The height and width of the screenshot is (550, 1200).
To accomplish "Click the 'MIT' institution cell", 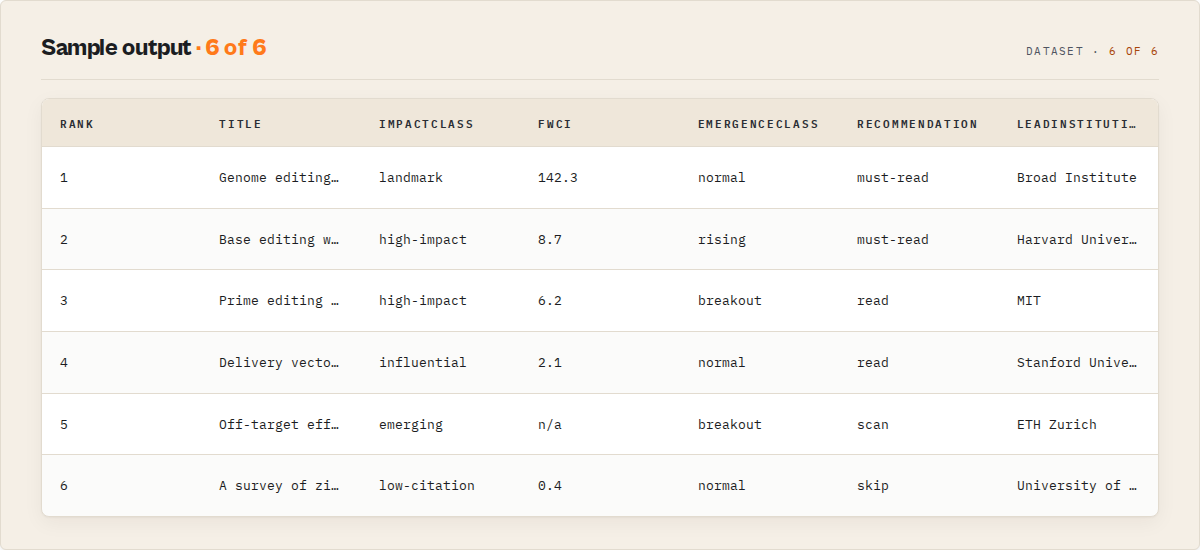I will [1029, 301].
